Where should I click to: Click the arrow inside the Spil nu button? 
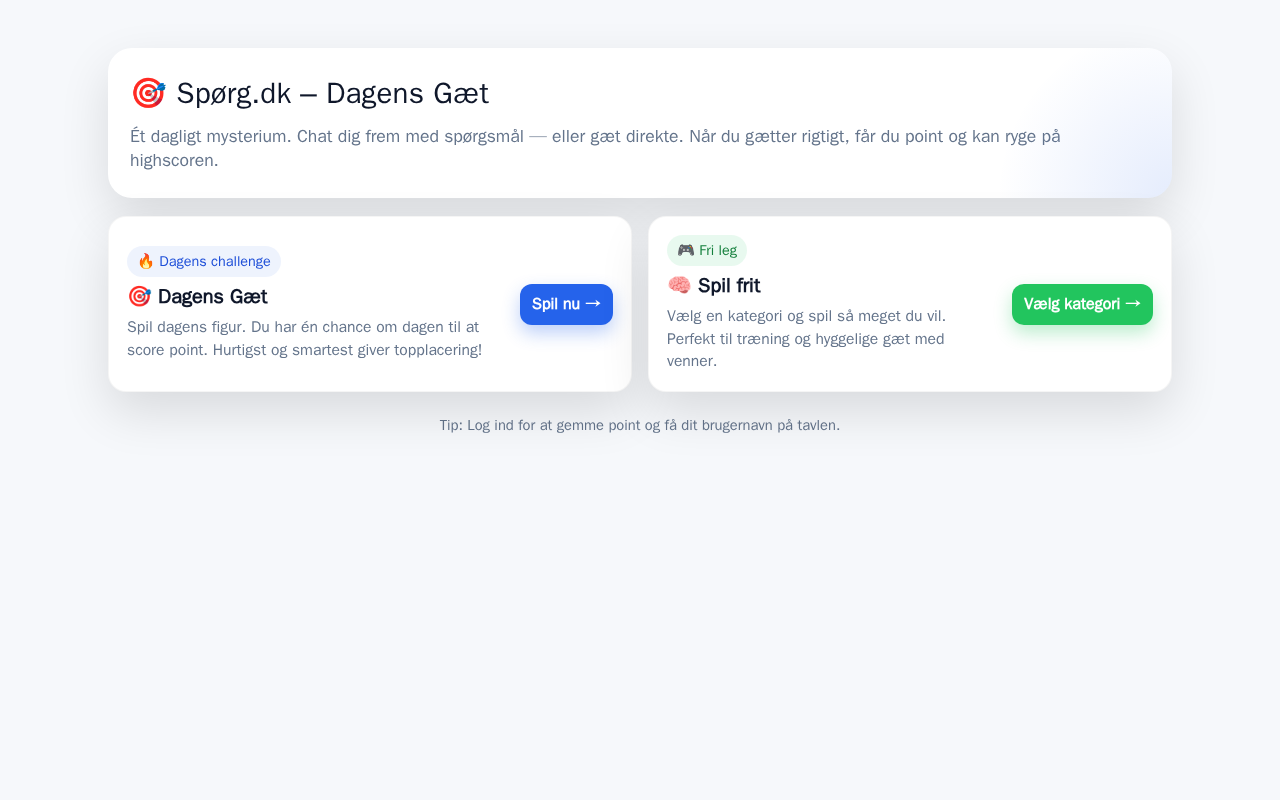tap(593, 303)
